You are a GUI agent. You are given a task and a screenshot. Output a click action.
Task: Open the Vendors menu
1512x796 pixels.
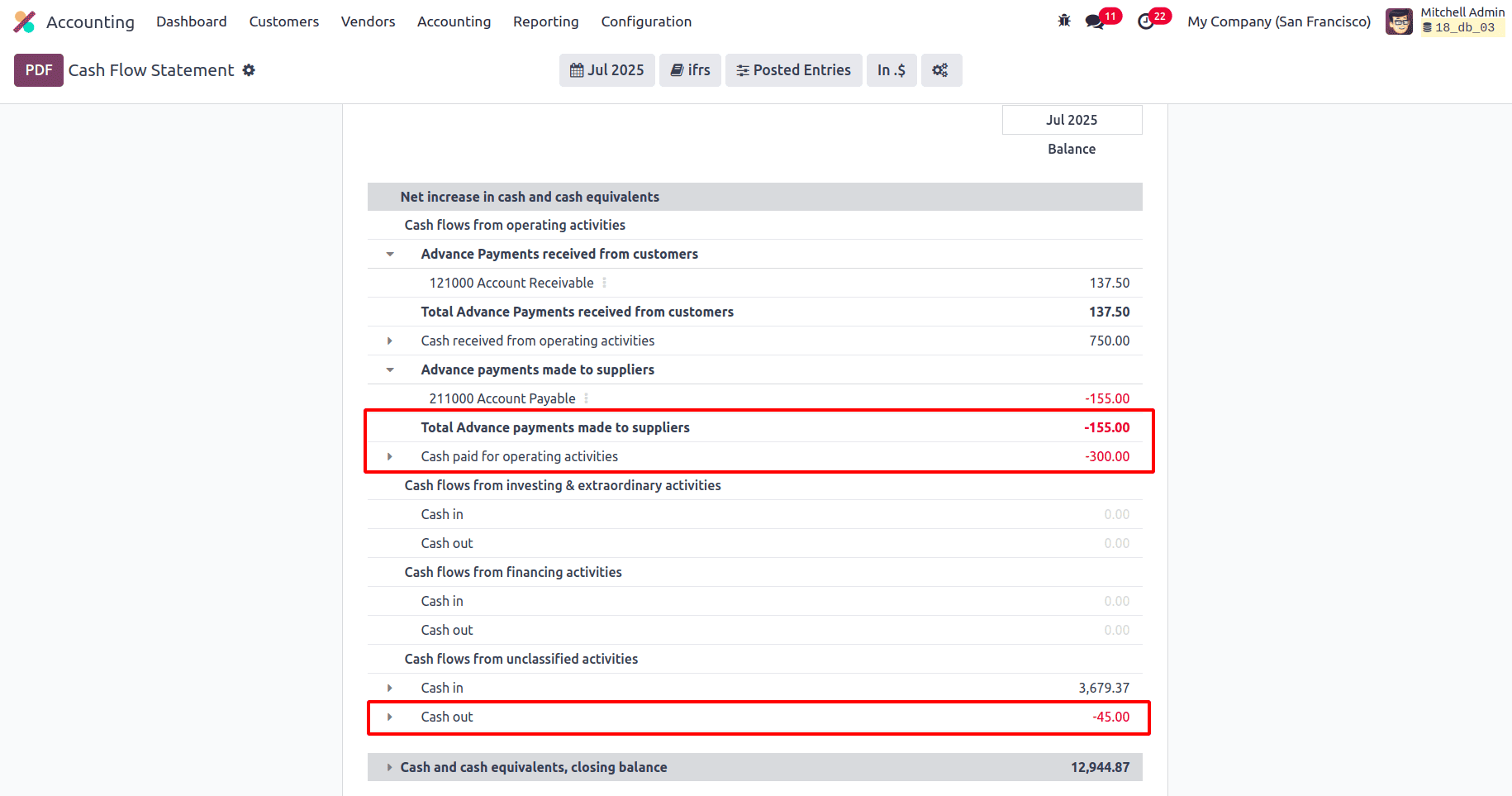(368, 21)
